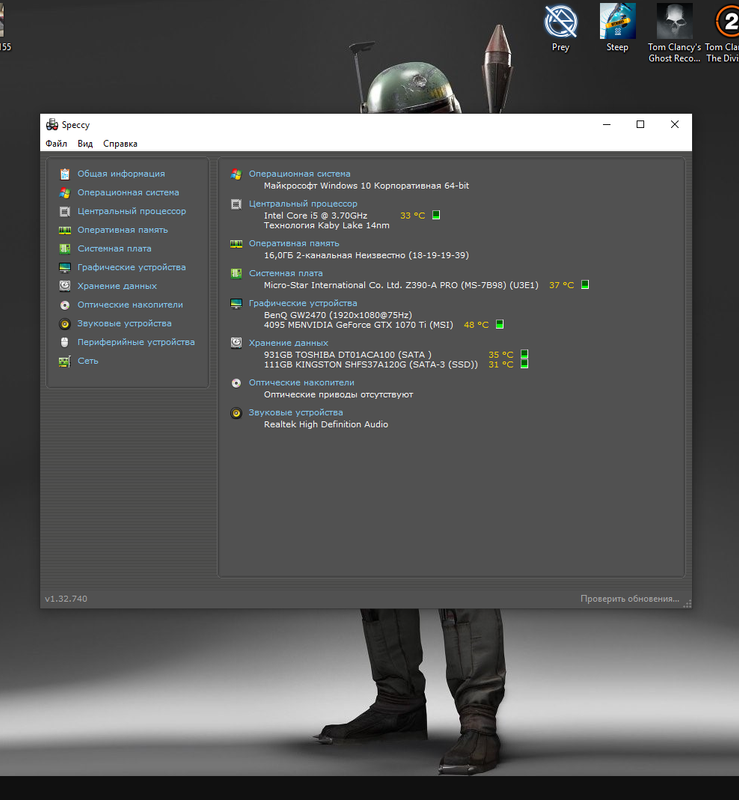
Task: Select Графические устройства in the sidebar
Action: click(132, 267)
